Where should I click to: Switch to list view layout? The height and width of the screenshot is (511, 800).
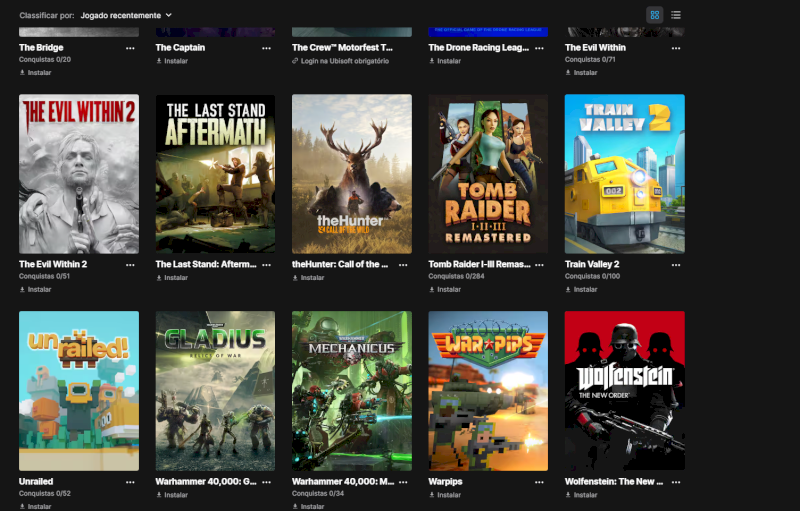pyautogui.click(x=676, y=15)
